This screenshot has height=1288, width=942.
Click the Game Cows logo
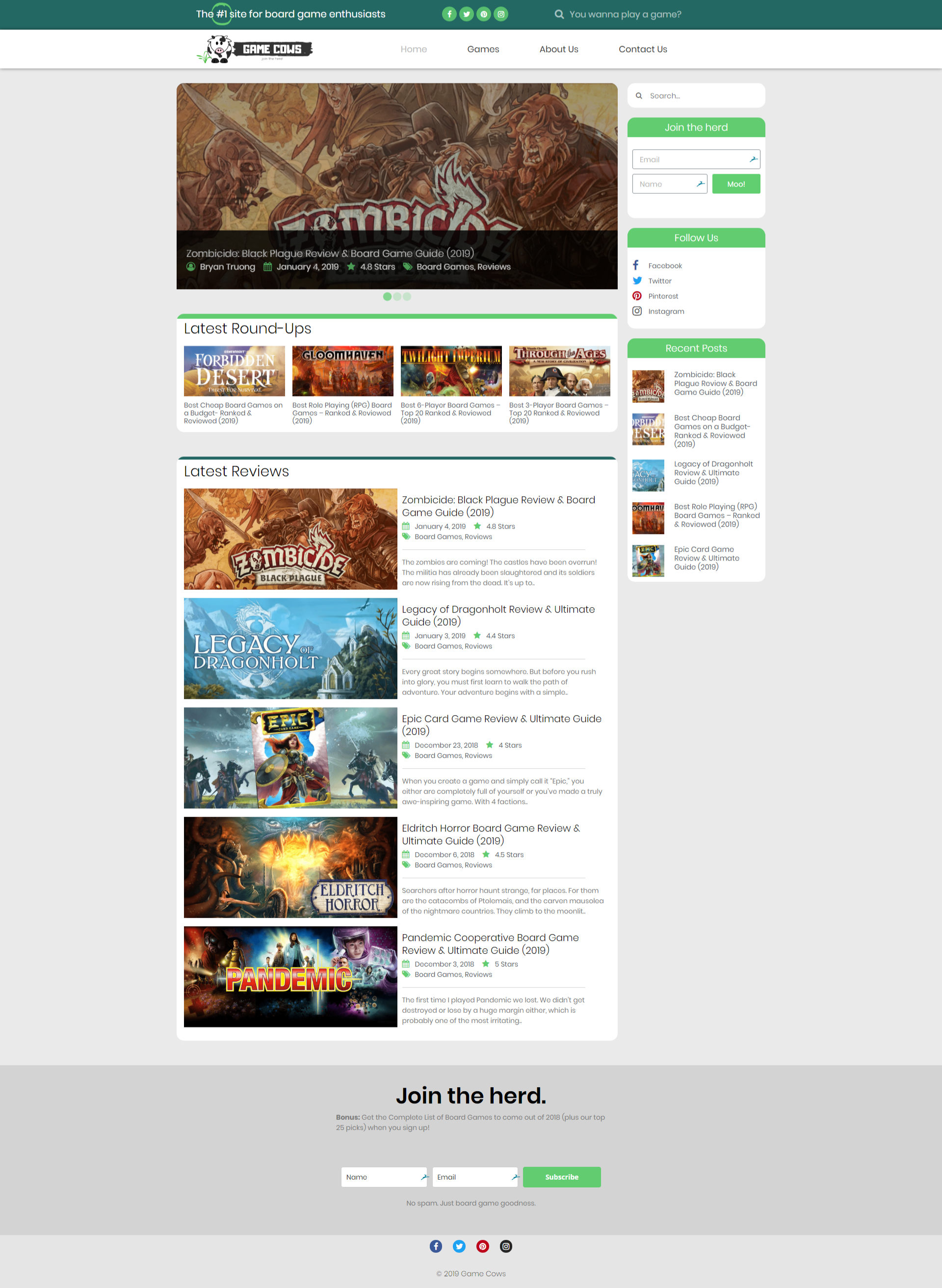coord(255,49)
